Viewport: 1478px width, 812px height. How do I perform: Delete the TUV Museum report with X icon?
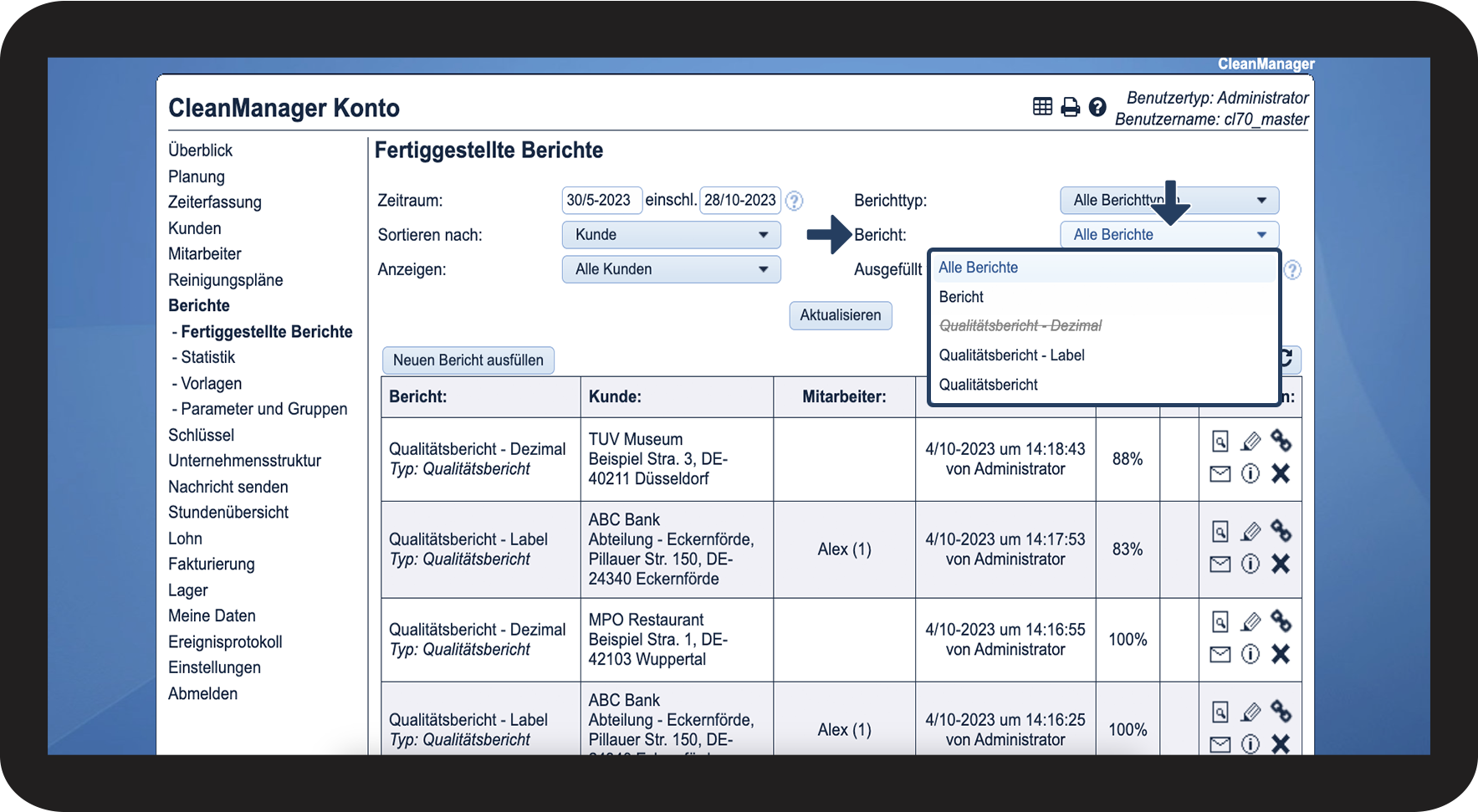[1281, 473]
